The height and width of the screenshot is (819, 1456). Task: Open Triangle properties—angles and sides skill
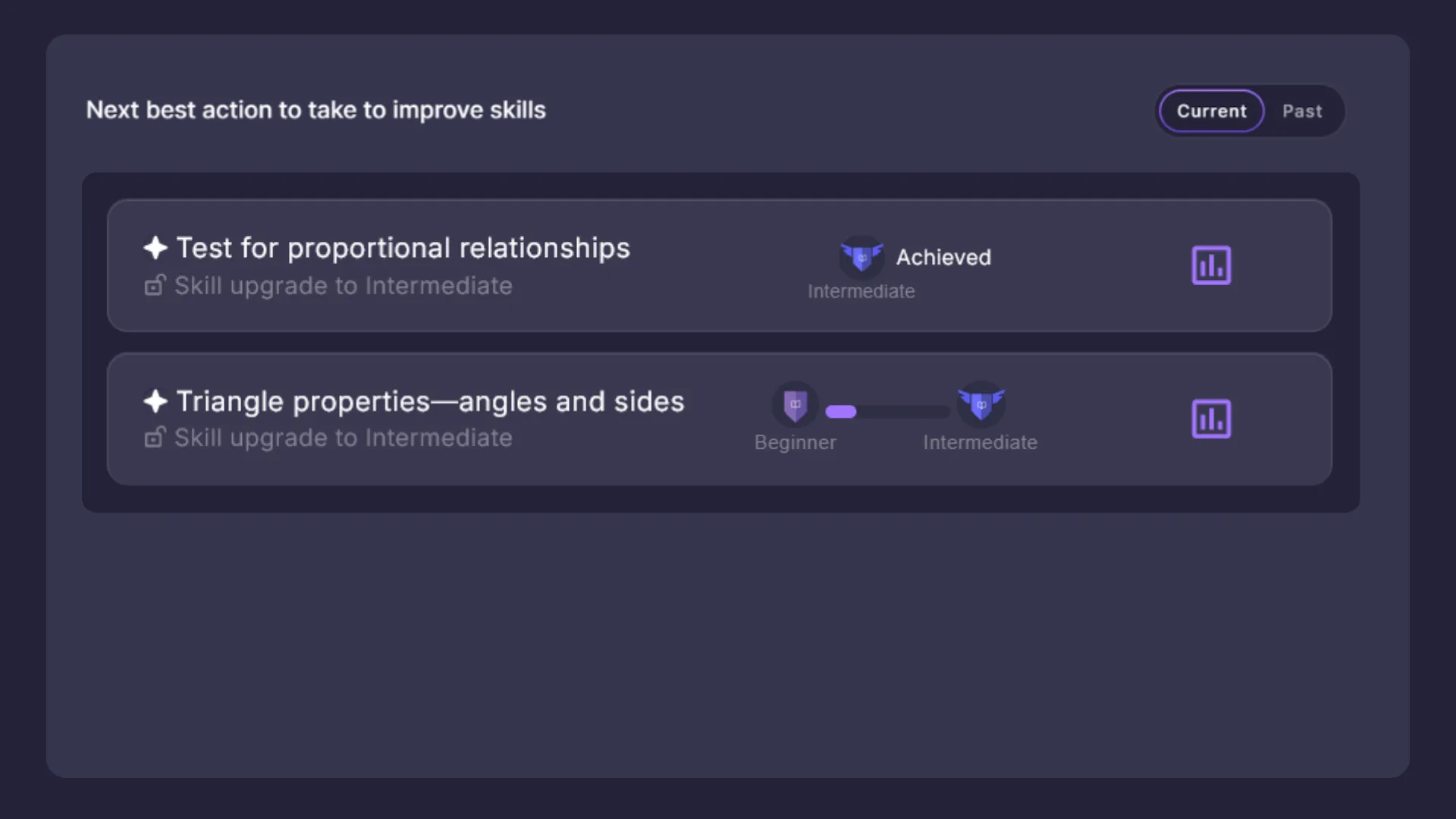pos(430,401)
